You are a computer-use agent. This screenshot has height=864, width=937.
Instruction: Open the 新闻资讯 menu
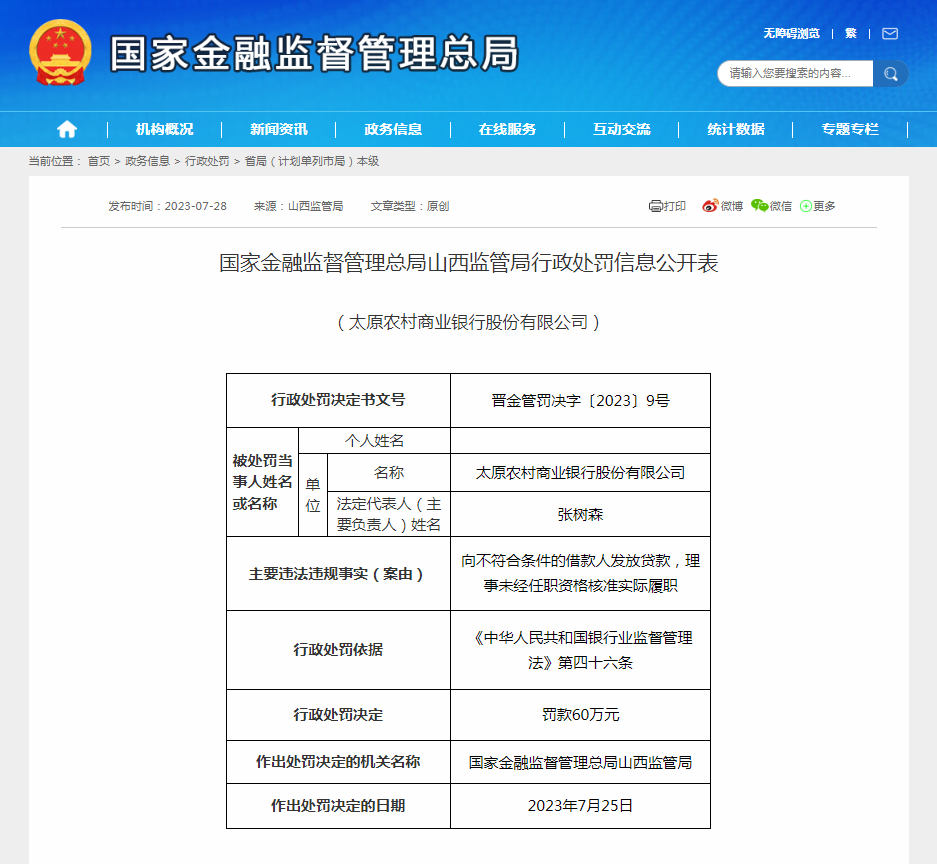[x=278, y=129]
